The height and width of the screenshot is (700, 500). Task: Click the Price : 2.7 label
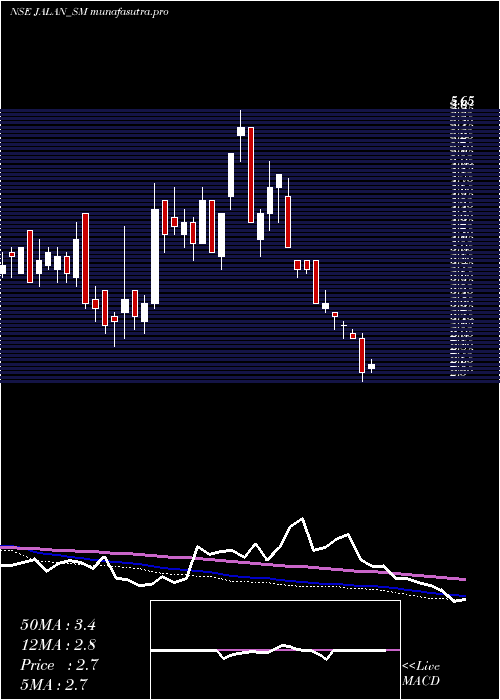[59, 665]
